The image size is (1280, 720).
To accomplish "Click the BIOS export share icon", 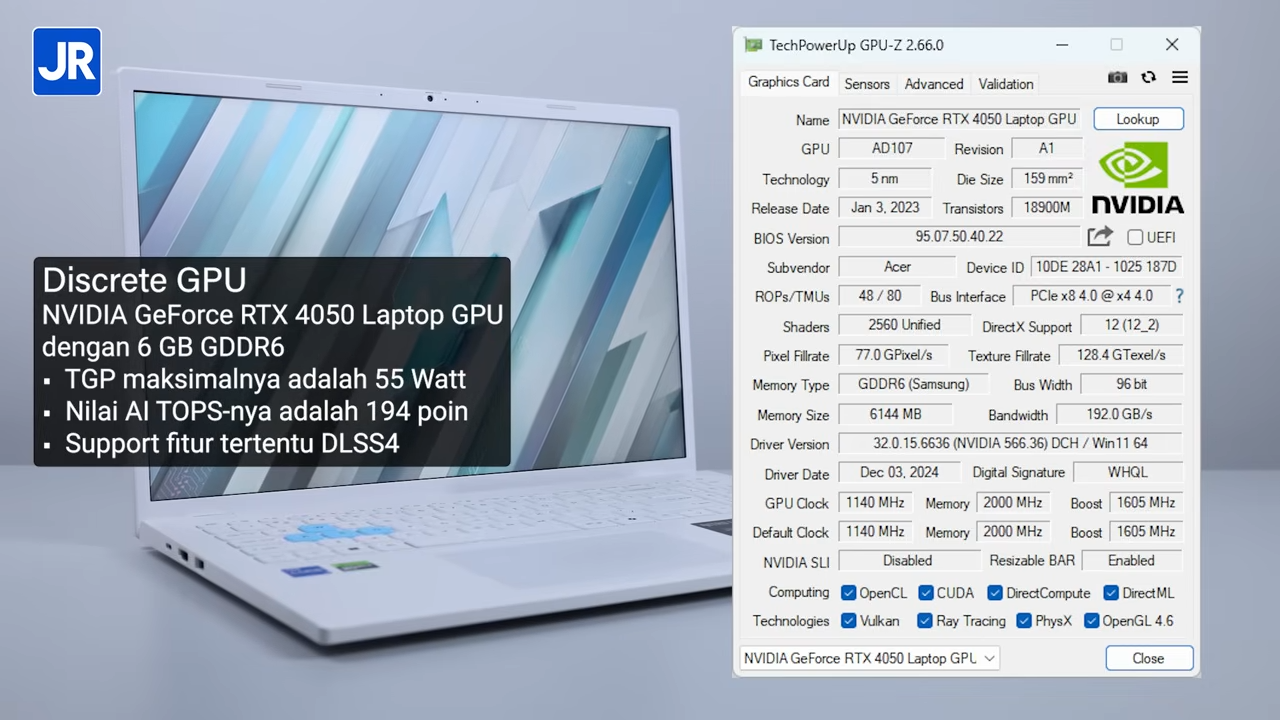I will 1100,237.
